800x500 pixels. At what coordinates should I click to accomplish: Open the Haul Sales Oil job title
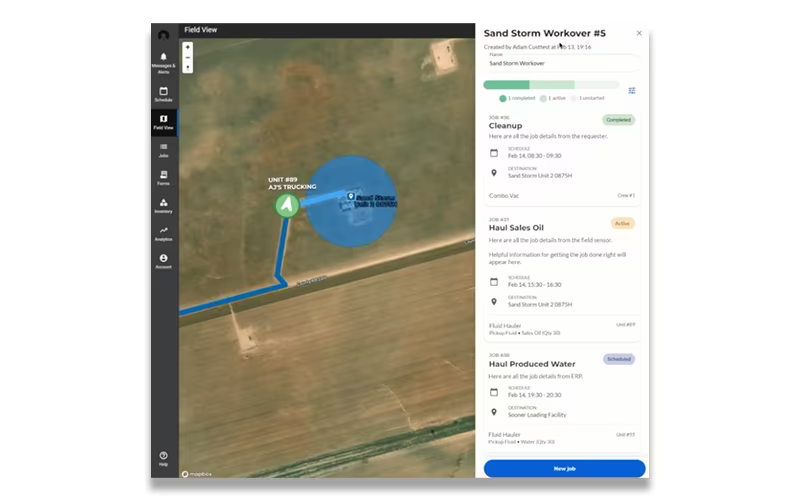[x=516, y=228]
